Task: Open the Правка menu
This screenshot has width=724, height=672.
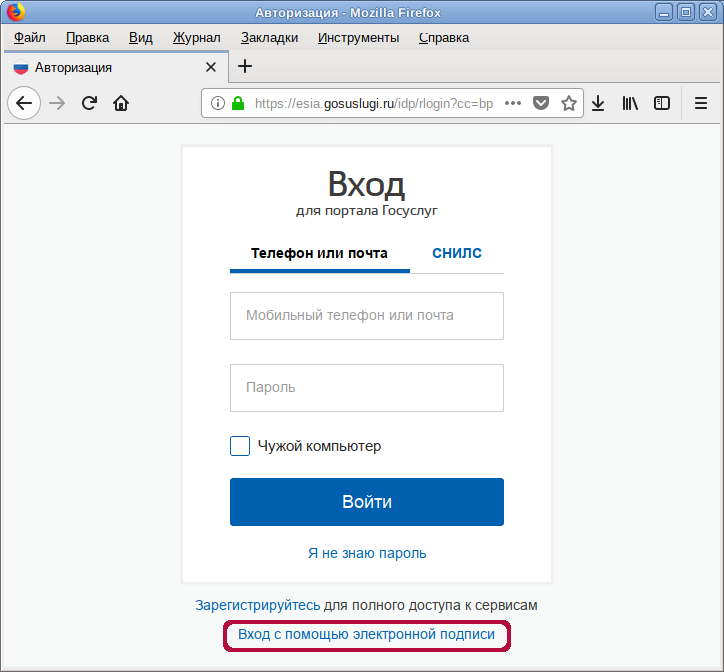Action: point(87,37)
